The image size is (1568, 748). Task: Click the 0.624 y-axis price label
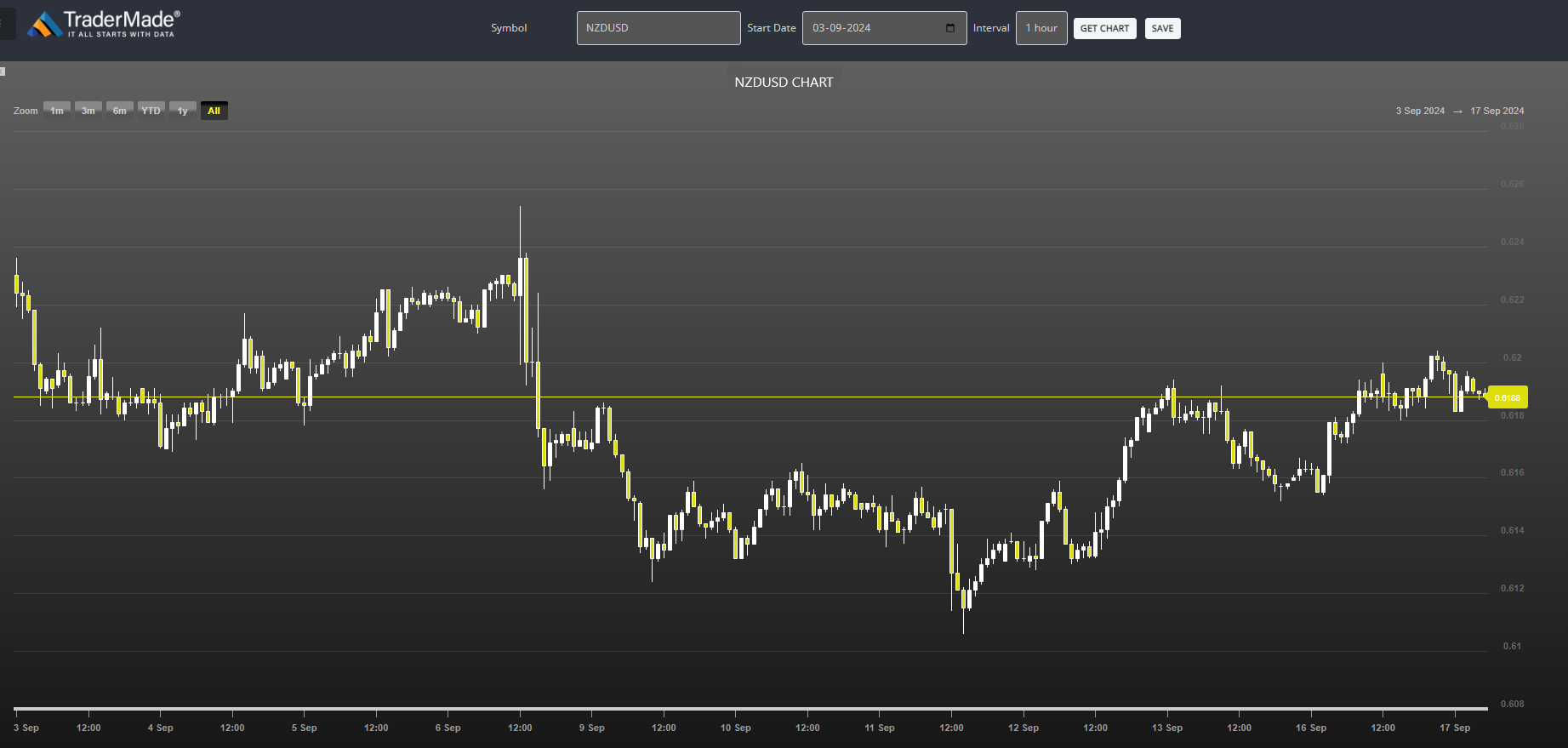click(1512, 242)
